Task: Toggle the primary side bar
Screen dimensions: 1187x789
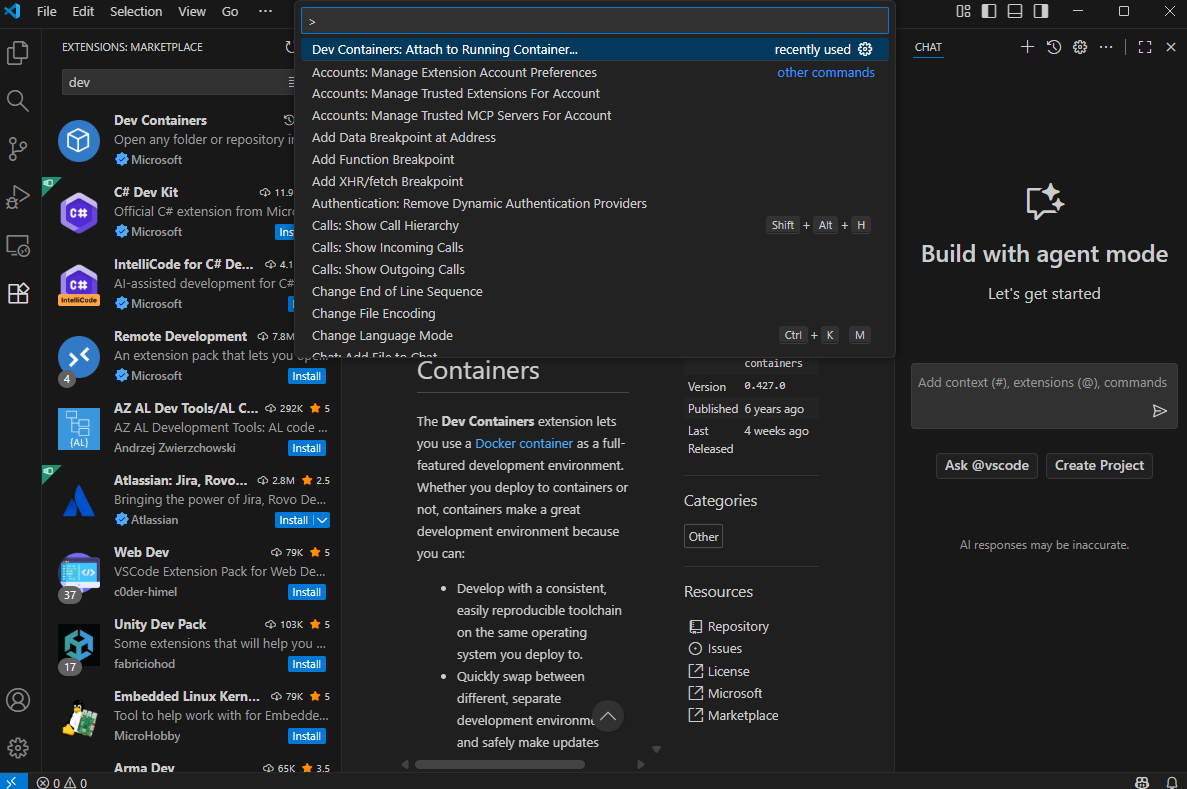Action: point(989,11)
